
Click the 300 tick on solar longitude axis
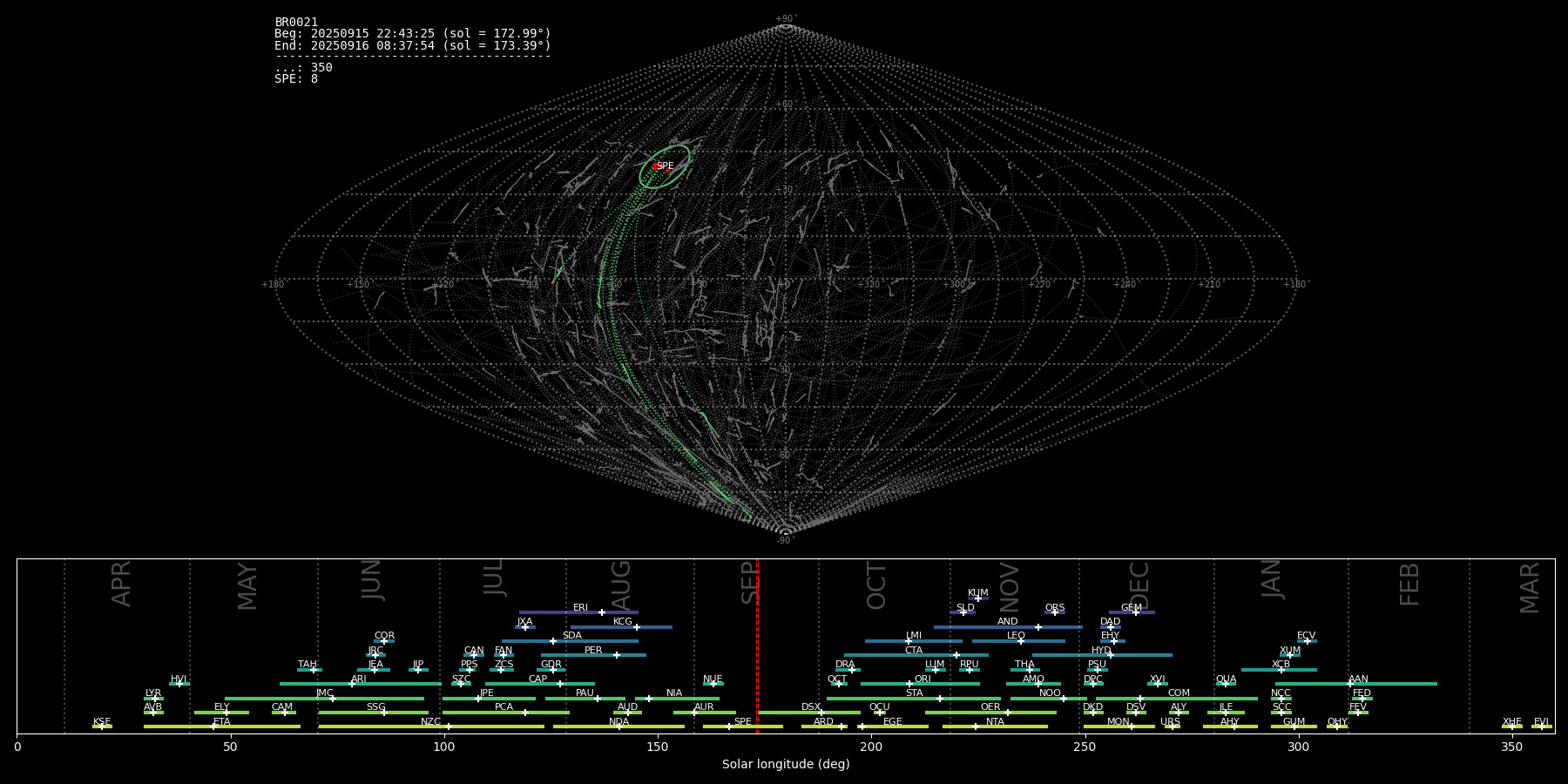coord(1298,747)
